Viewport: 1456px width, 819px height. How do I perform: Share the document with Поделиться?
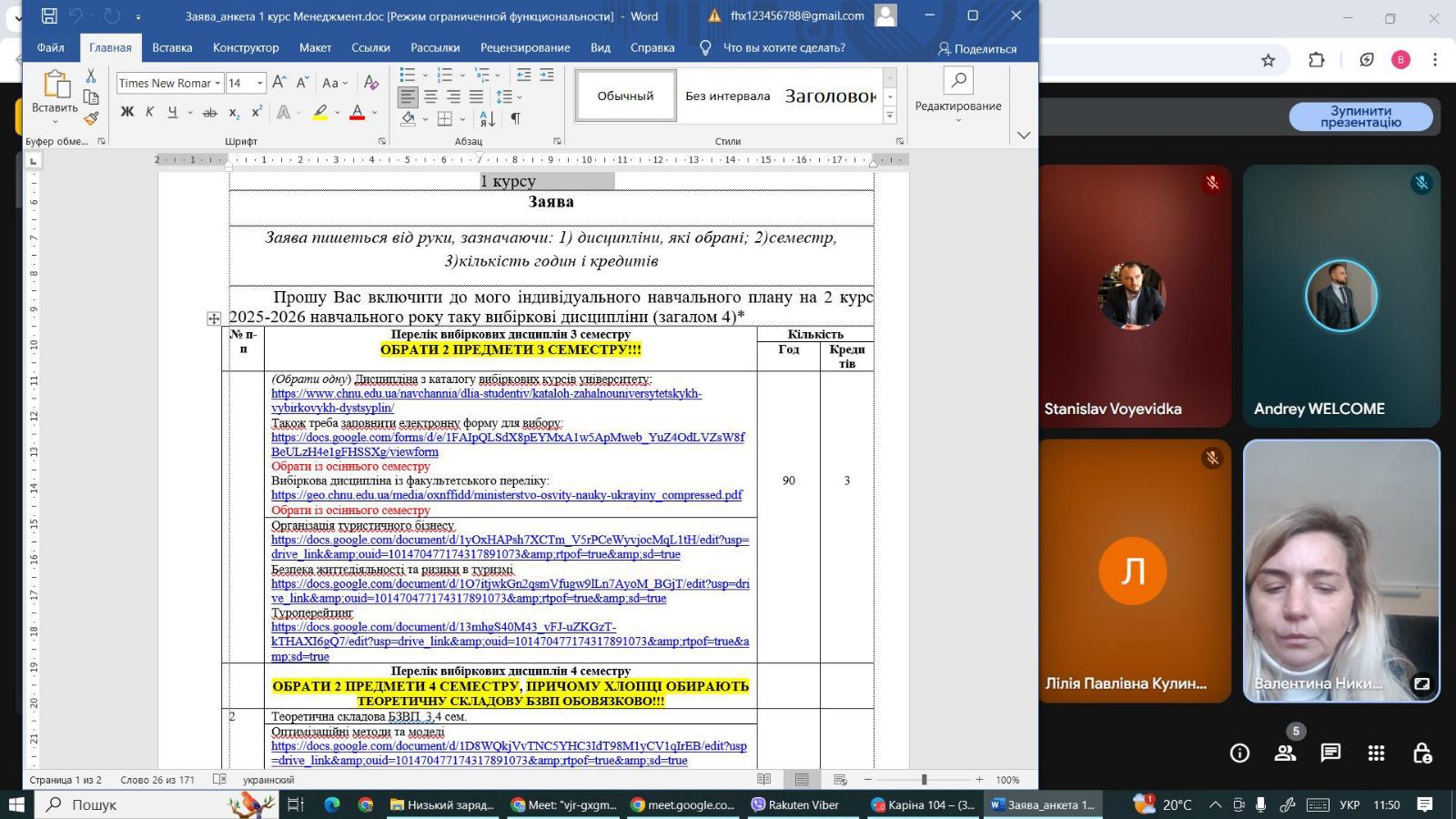pos(977,48)
